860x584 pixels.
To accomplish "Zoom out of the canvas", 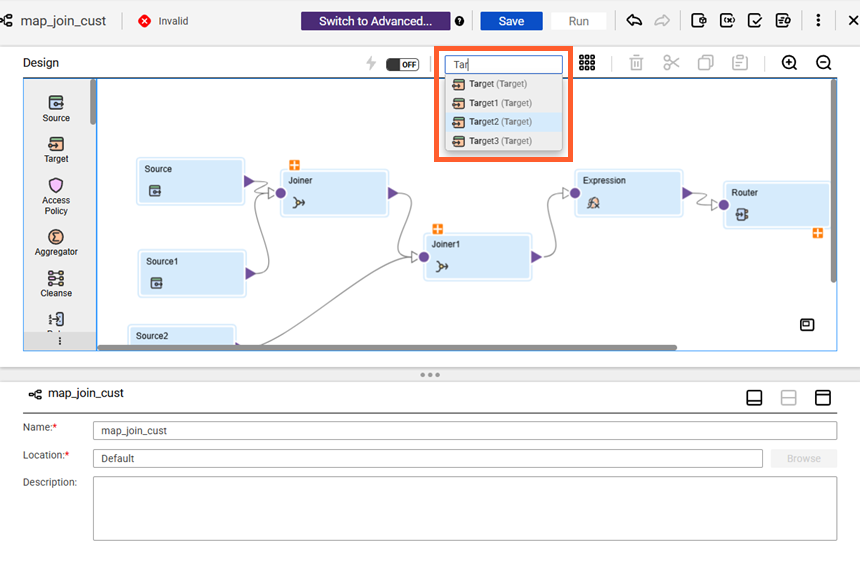I will point(823,63).
